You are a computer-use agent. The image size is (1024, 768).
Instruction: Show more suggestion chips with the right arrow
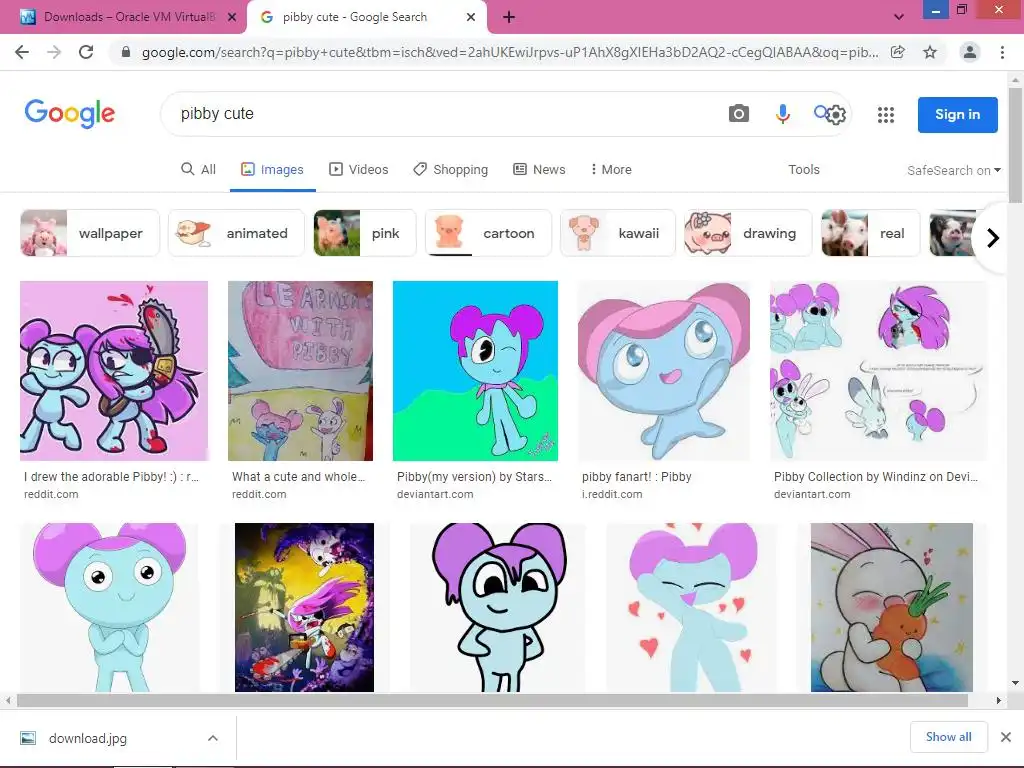(993, 238)
